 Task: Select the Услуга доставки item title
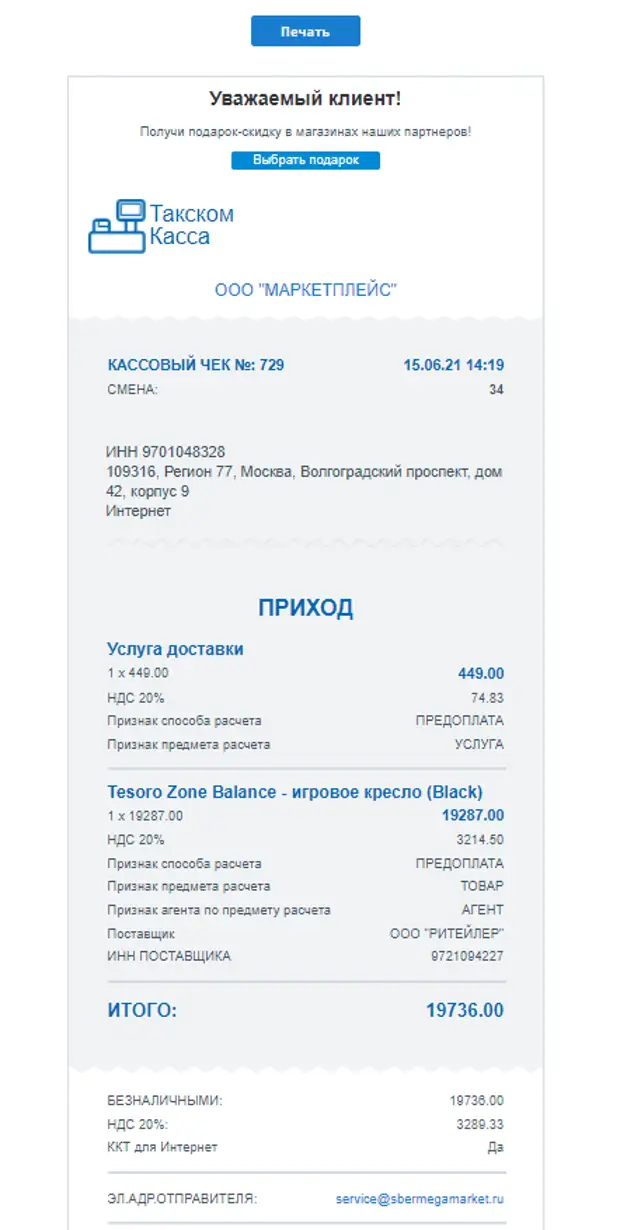[x=175, y=649]
